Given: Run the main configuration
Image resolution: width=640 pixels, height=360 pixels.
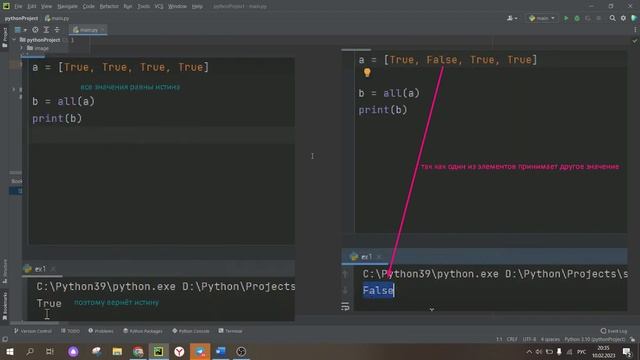Looking at the screenshot, I should 566,18.
